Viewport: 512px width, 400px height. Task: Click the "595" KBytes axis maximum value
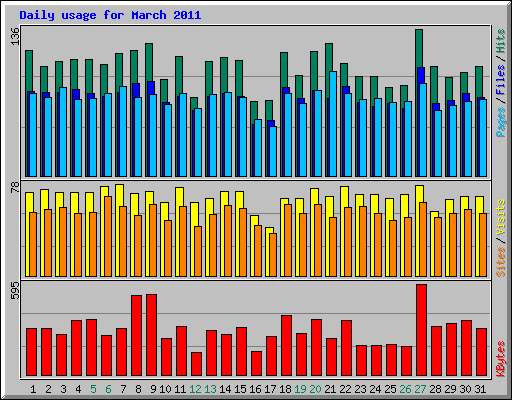tap(15, 290)
